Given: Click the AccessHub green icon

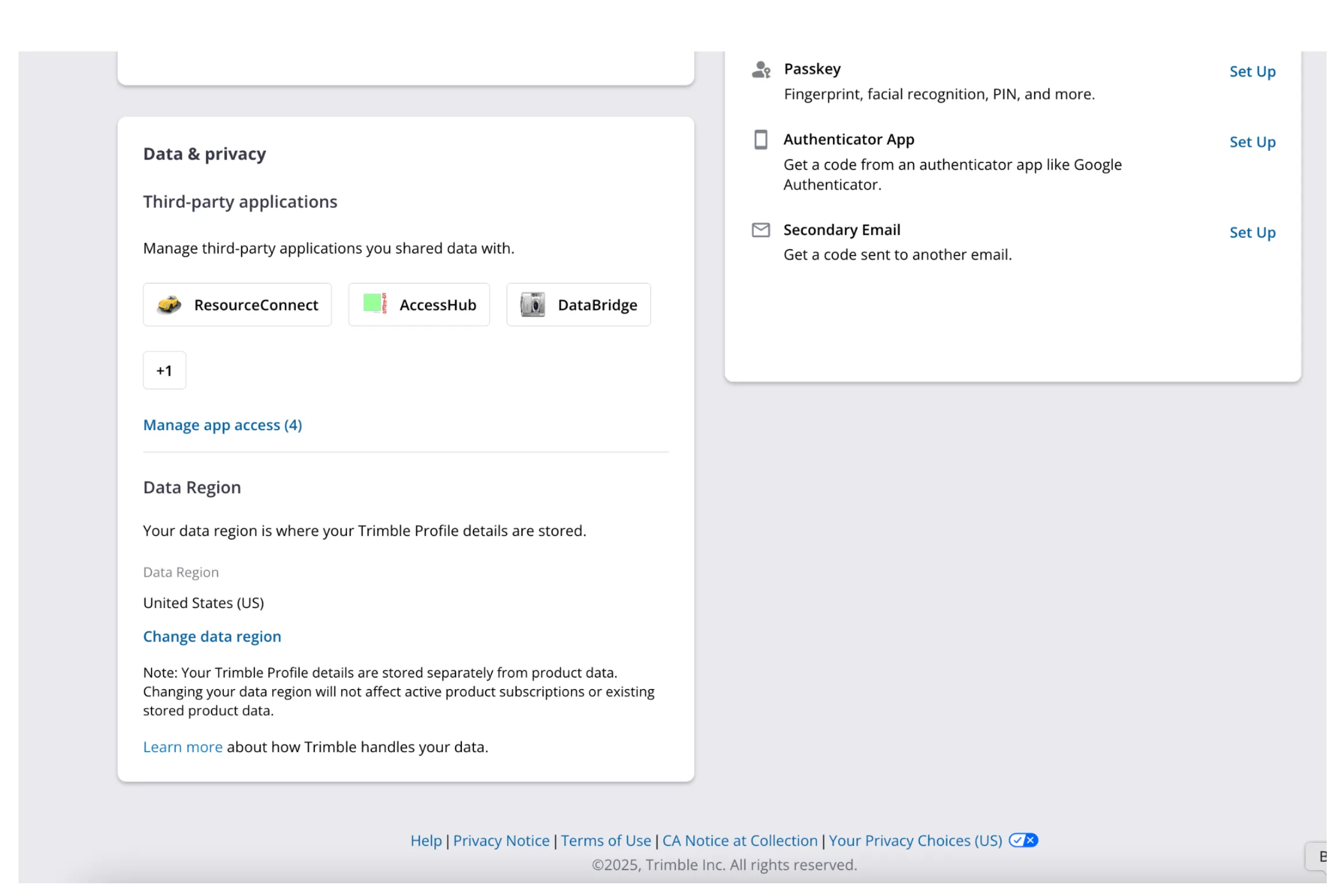Looking at the screenshot, I should 375,303.
